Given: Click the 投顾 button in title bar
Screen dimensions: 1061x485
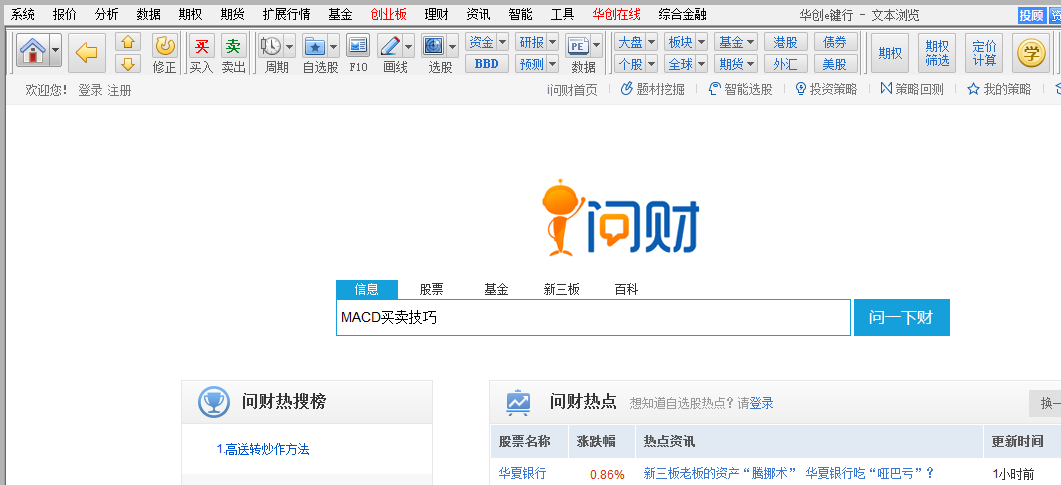Looking at the screenshot, I should pyautogui.click(x=1031, y=16).
